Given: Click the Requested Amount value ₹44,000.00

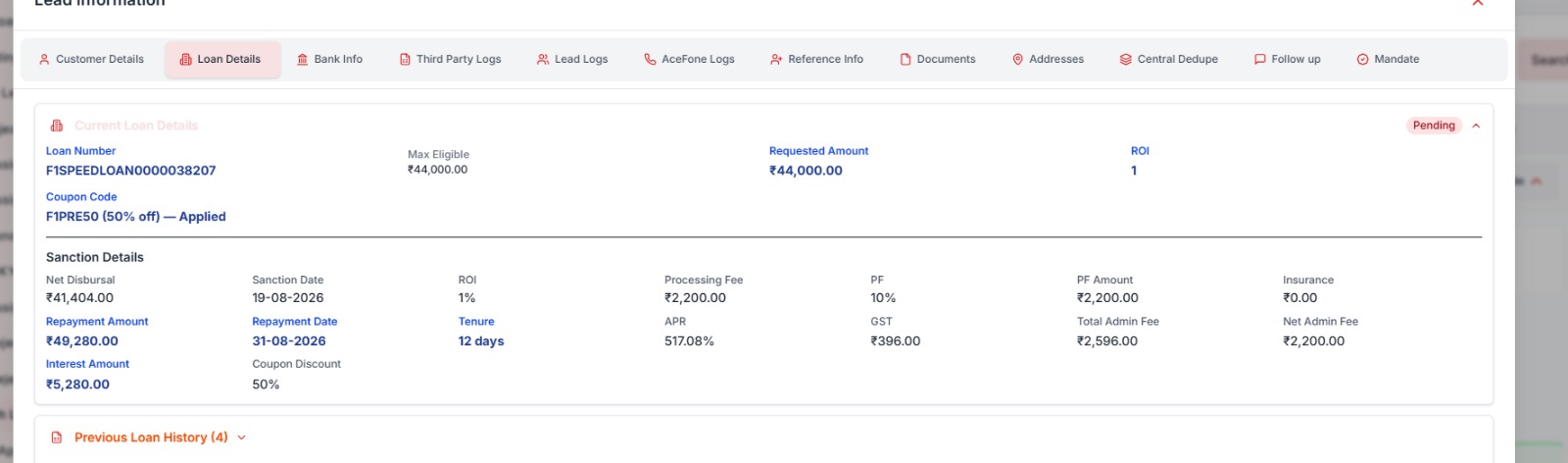Looking at the screenshot, I should 806,171.
